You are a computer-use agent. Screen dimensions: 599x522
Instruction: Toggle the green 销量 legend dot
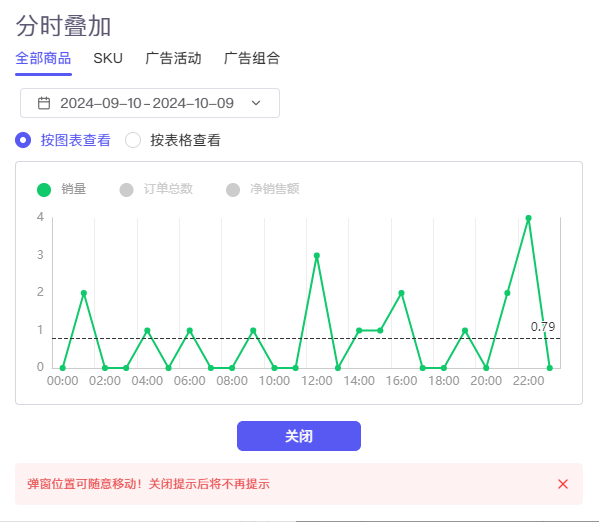[x=44, y=190]
